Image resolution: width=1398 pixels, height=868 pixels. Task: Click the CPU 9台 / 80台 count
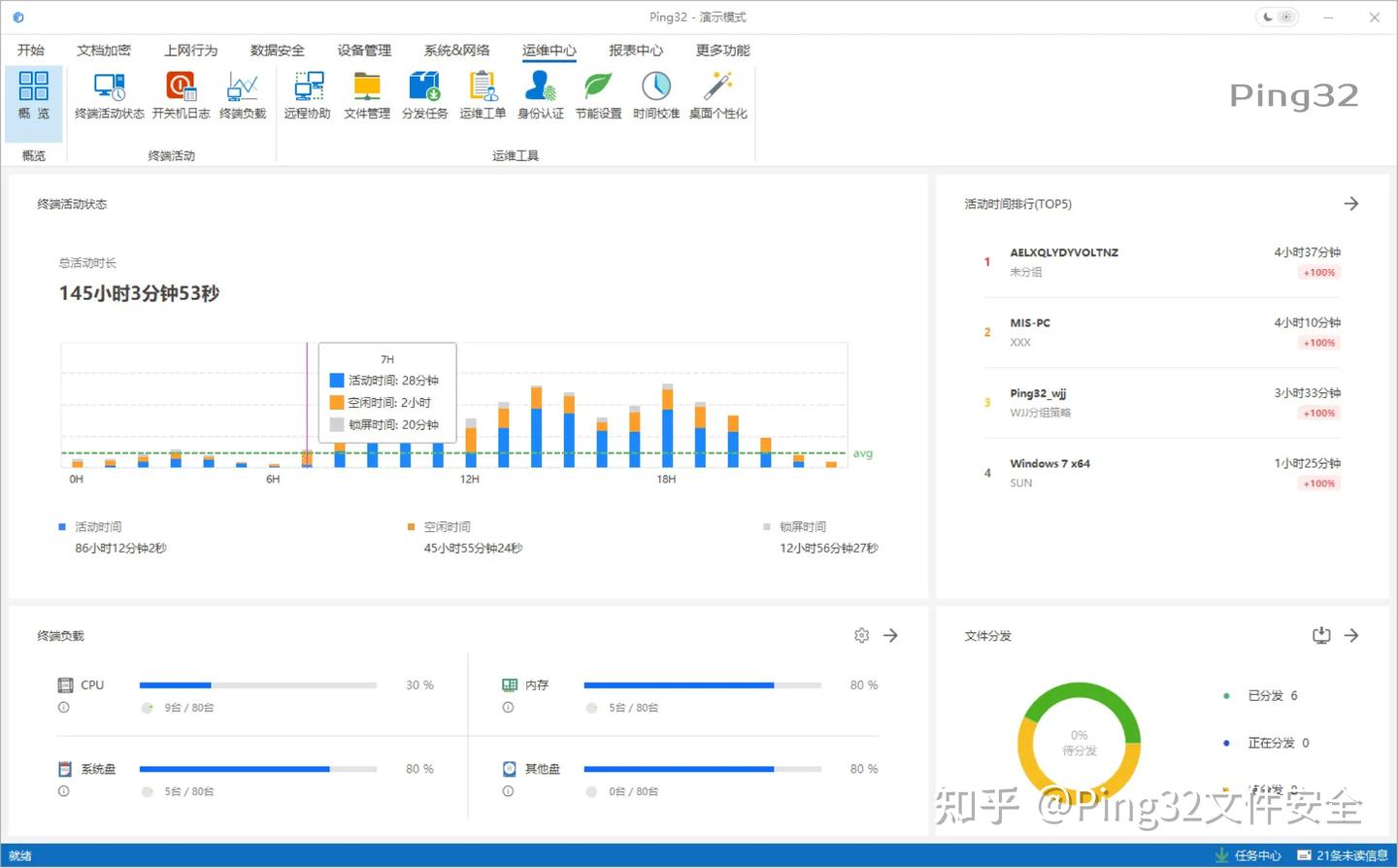pyautogui.click(x=189, y=708)
